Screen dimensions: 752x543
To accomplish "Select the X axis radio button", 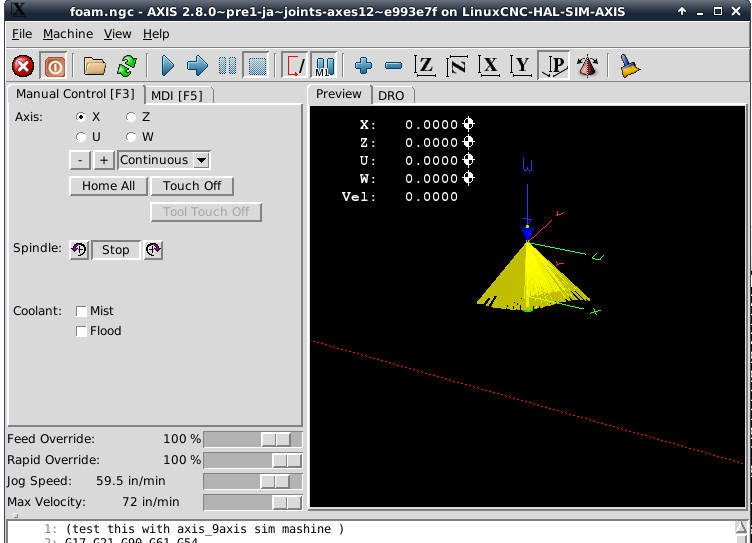I will pos(81,117).
